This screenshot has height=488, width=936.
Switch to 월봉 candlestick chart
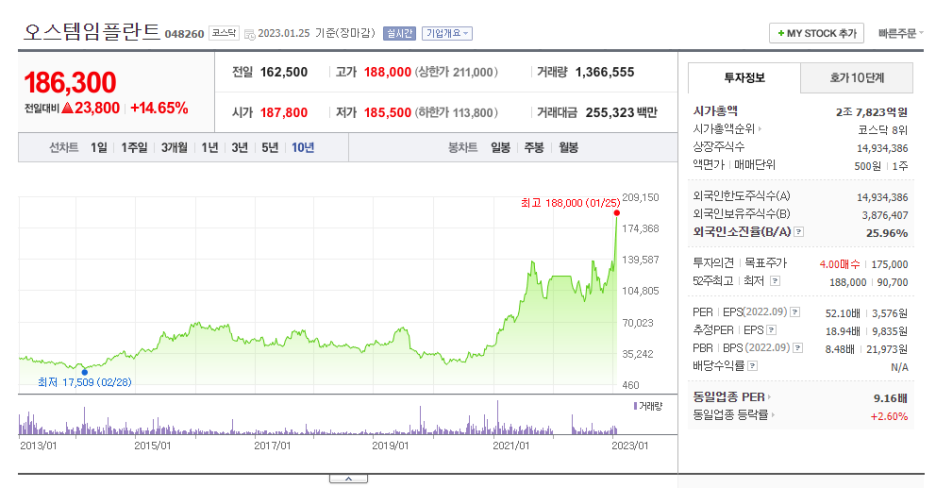coord(568,147)
